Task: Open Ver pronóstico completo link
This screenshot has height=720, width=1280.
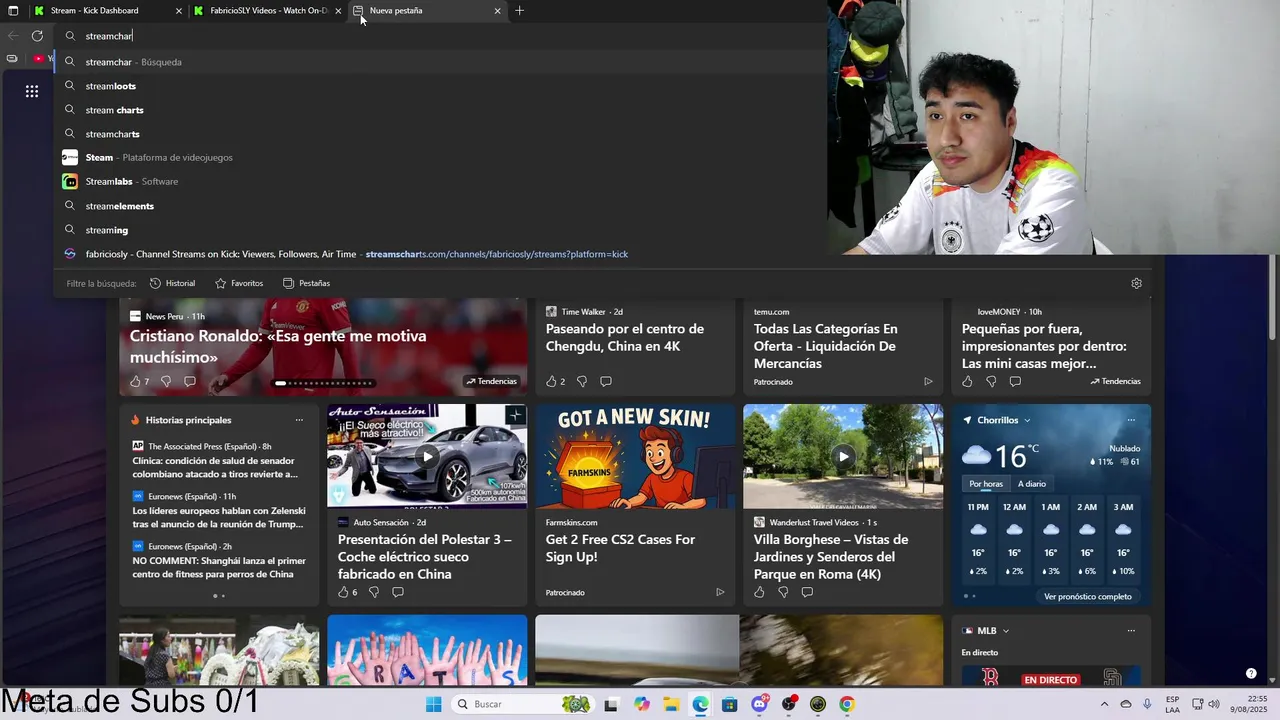Action: (x=1088, y=596)
